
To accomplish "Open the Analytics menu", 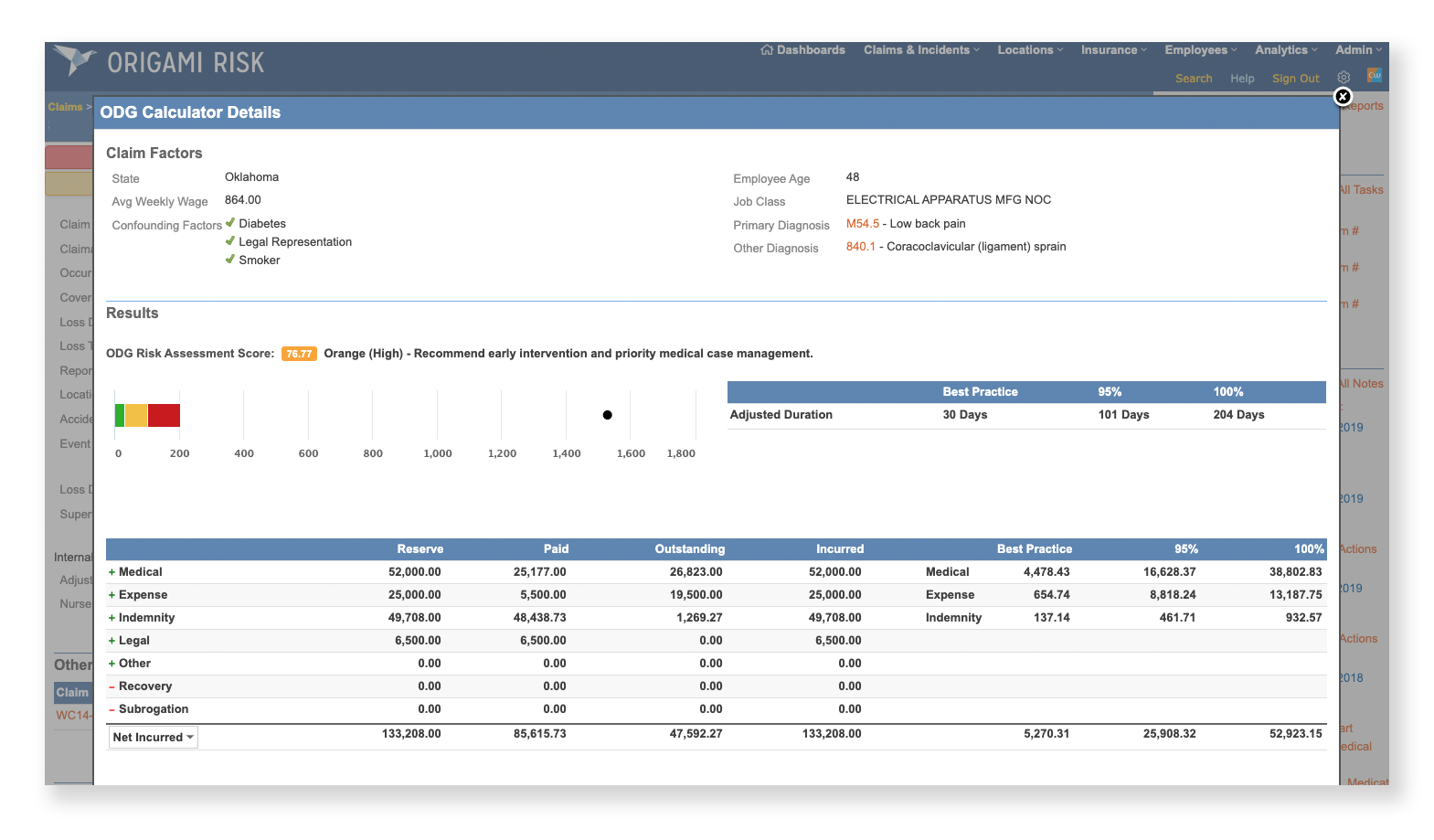I will click(1286, 50).
